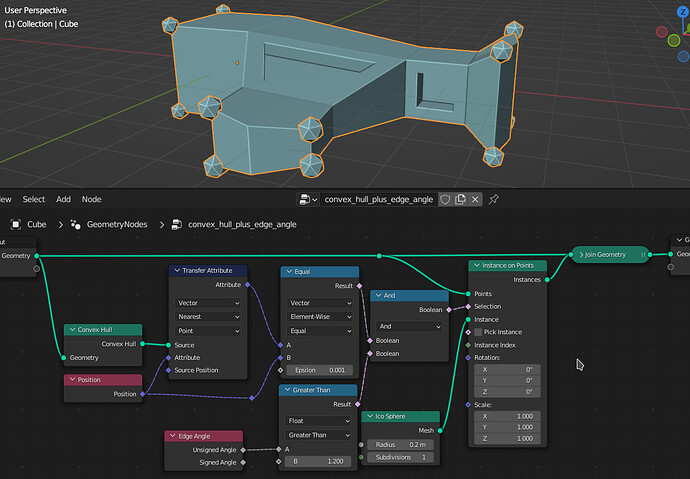Collapse the Ico Sphere node
This screenshot has height=479, width=690.
click(x=370, y=416)
